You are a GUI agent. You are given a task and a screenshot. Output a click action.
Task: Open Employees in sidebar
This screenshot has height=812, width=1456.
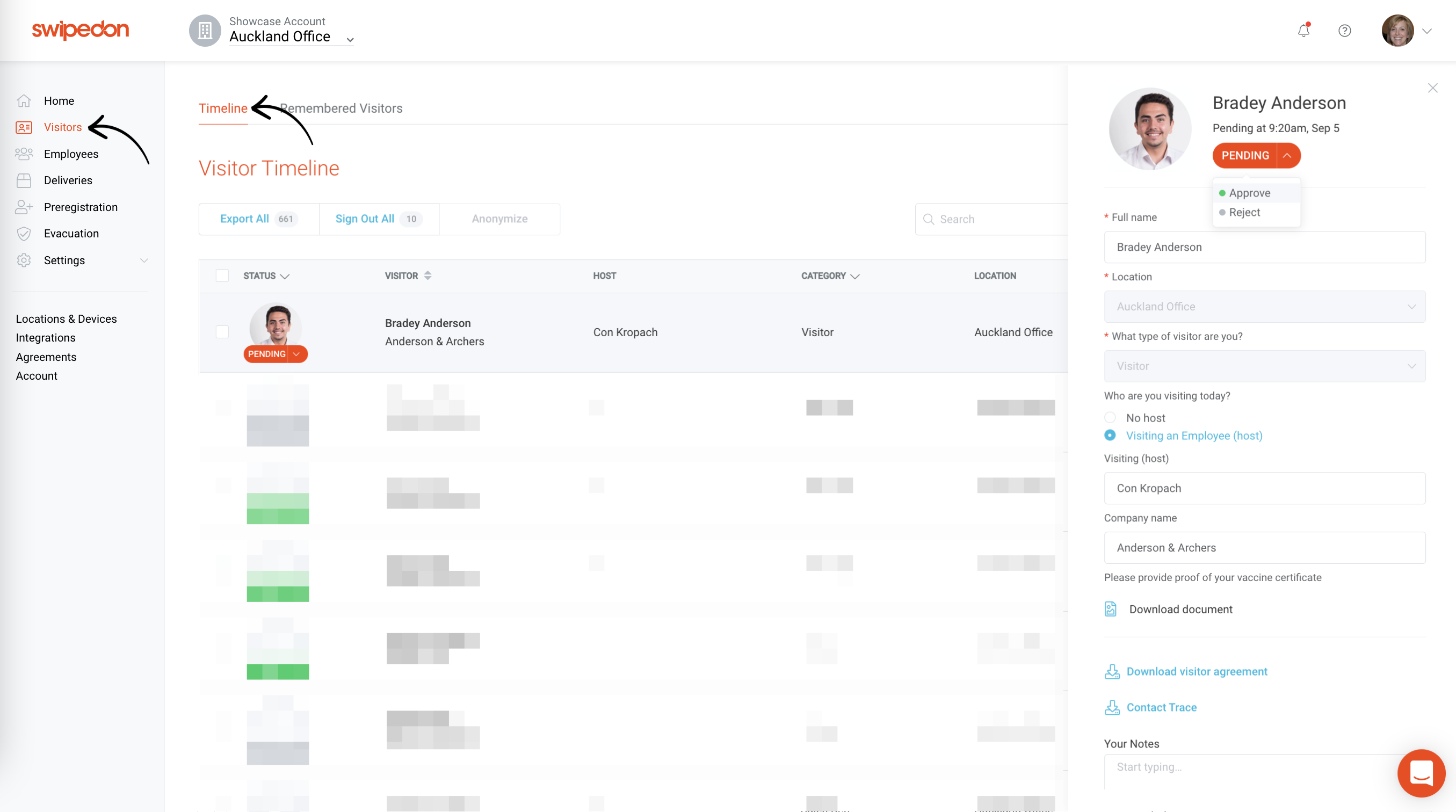tap(71, 154)
